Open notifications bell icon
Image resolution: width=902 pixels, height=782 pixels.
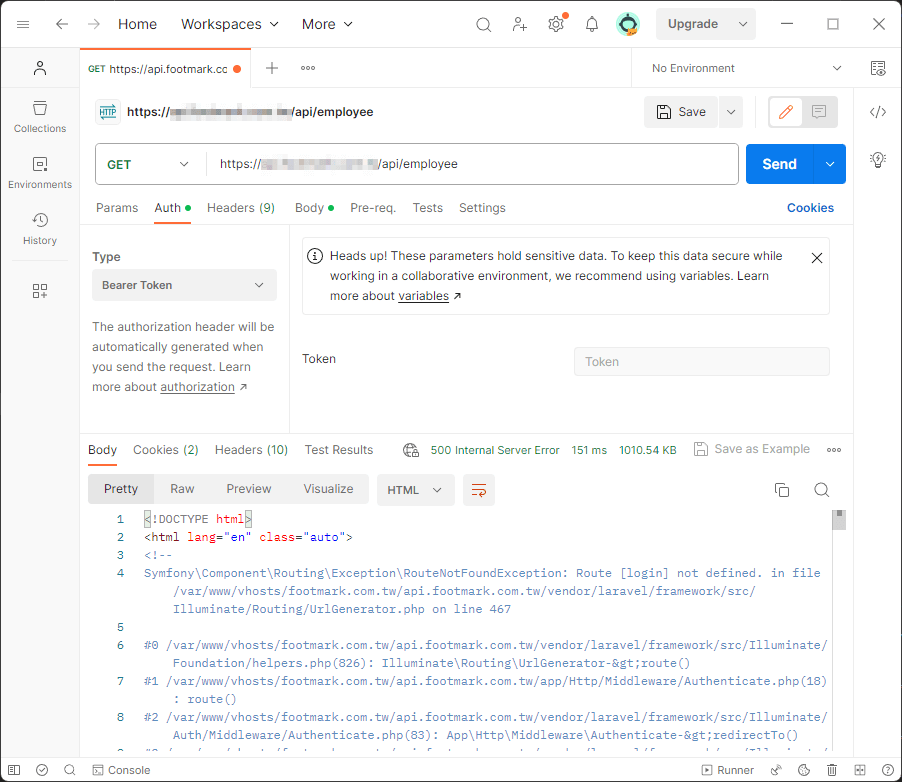(592, 24)
